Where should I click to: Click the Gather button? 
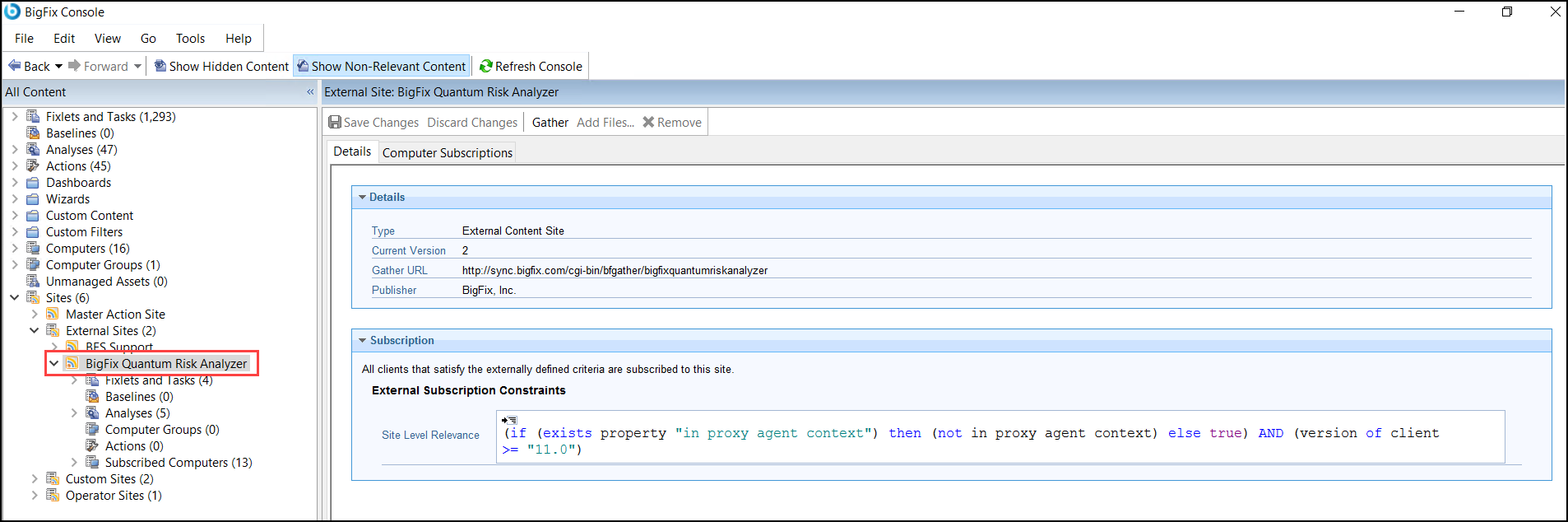[x=550, y=122]
